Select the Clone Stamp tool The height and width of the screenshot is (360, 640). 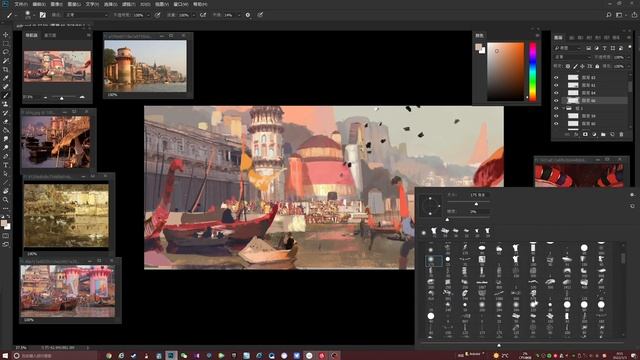(6, 104)
